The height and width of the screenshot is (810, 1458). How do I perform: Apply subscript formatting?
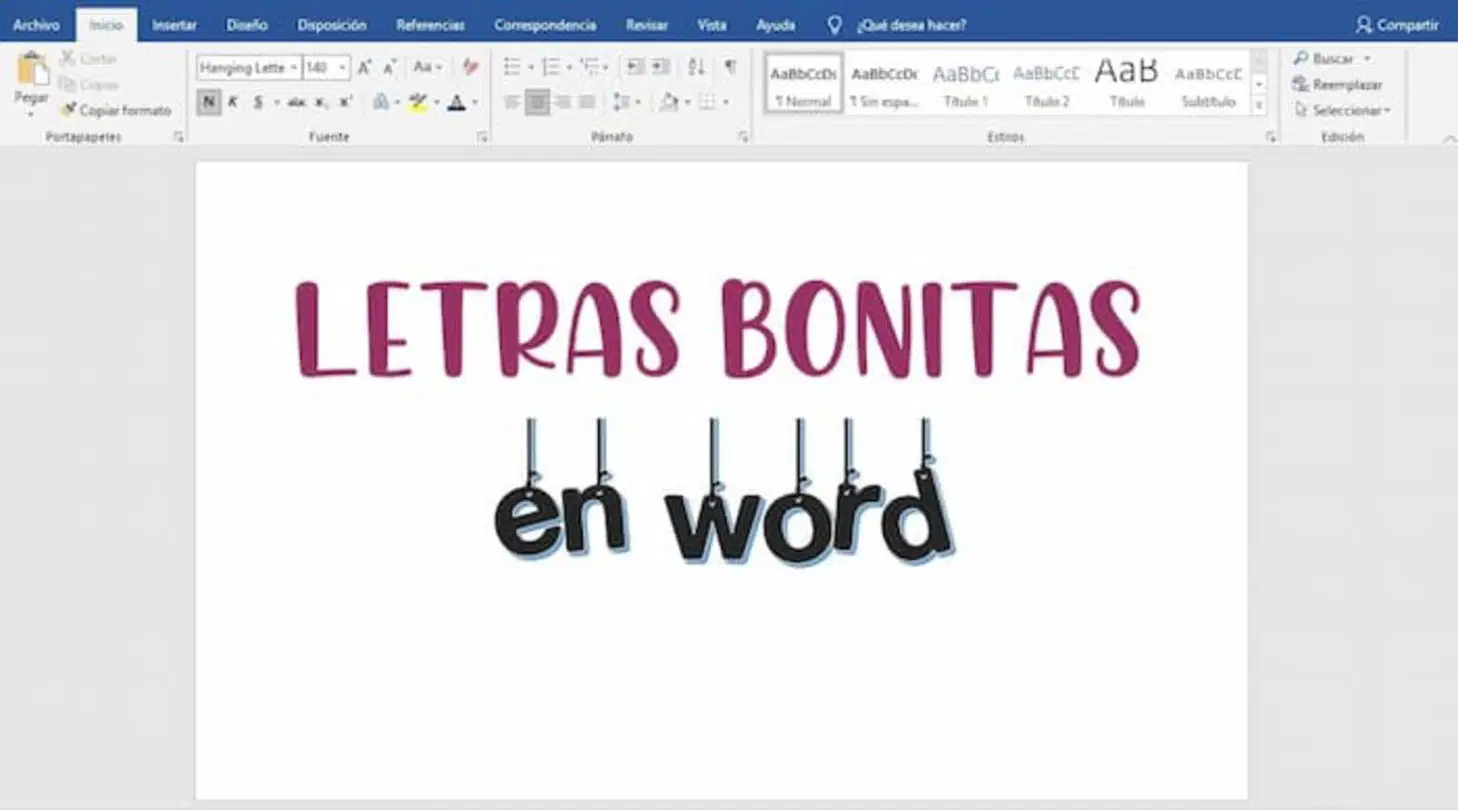pos(321,102)
